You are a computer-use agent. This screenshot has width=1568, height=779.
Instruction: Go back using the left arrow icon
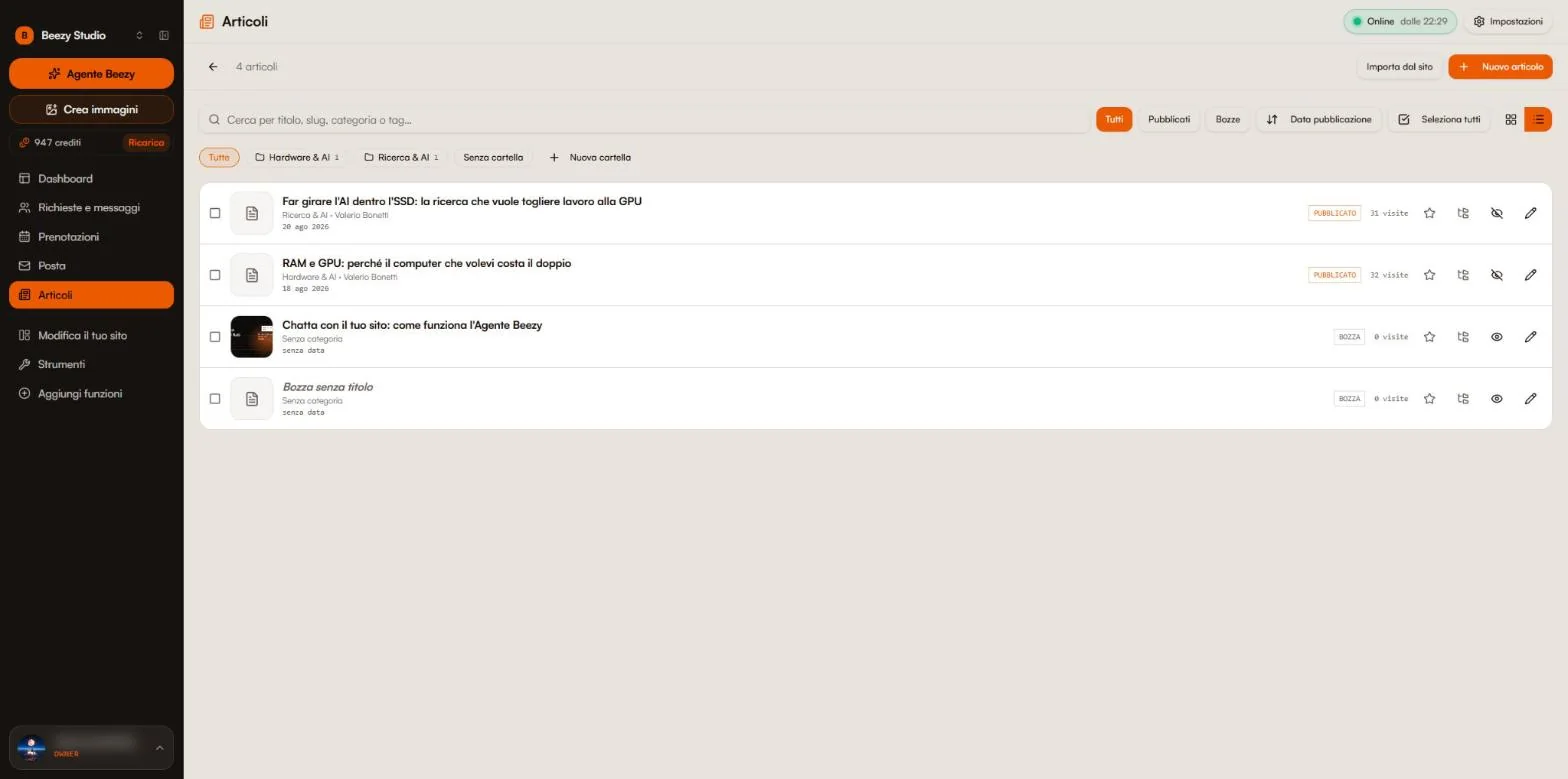point(213,67)
